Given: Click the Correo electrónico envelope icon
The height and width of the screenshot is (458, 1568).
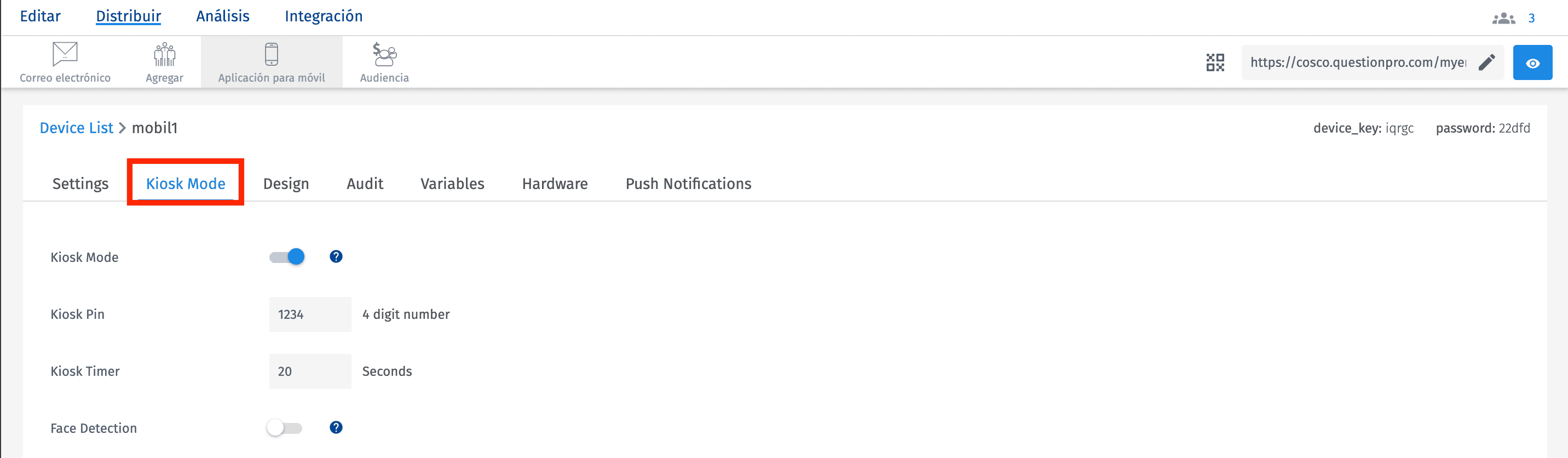Looking at the screenshot, I should coord(65,54).
